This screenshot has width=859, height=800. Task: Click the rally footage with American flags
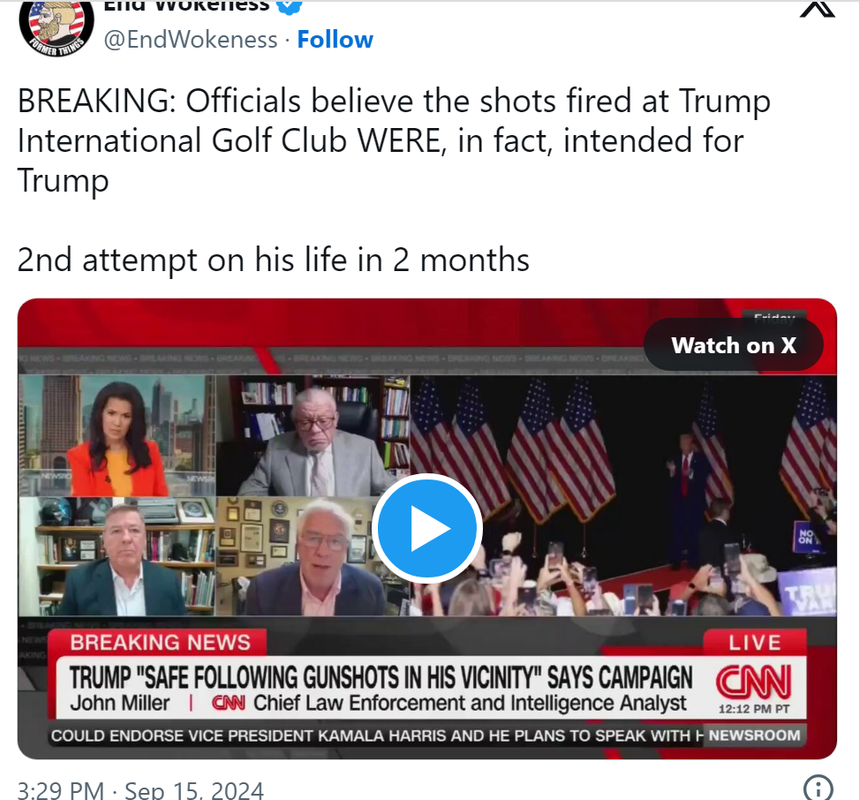(x=623, y=495)
